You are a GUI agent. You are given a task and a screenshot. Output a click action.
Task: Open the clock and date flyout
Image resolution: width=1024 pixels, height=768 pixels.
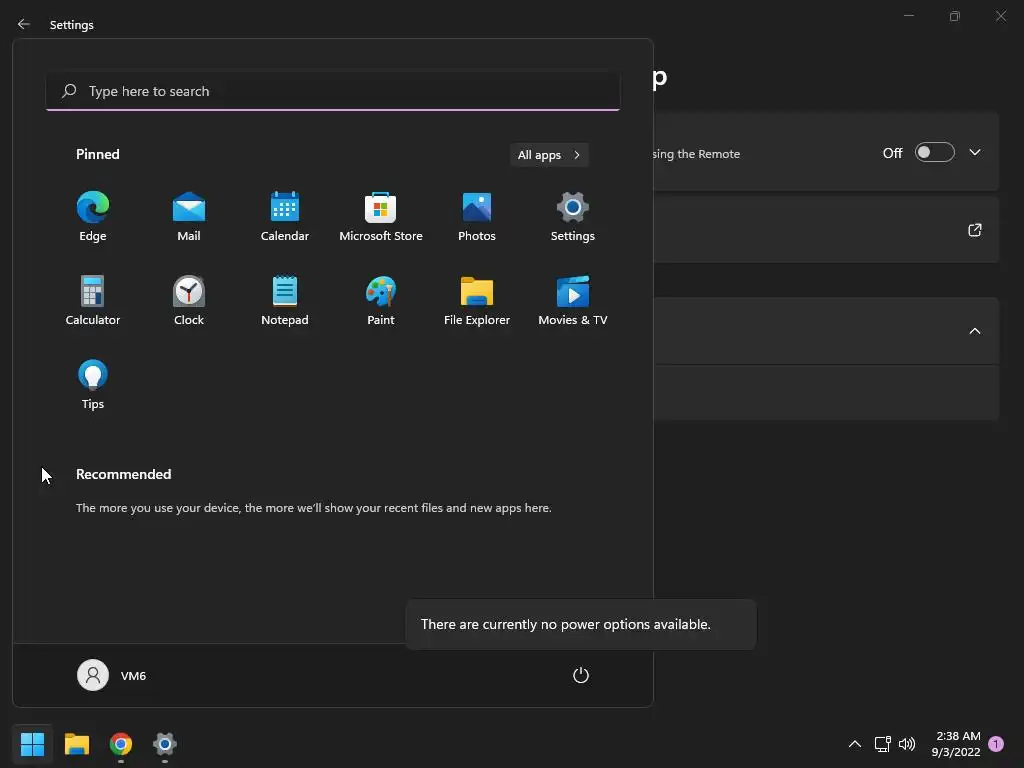[x=956, y=744]
